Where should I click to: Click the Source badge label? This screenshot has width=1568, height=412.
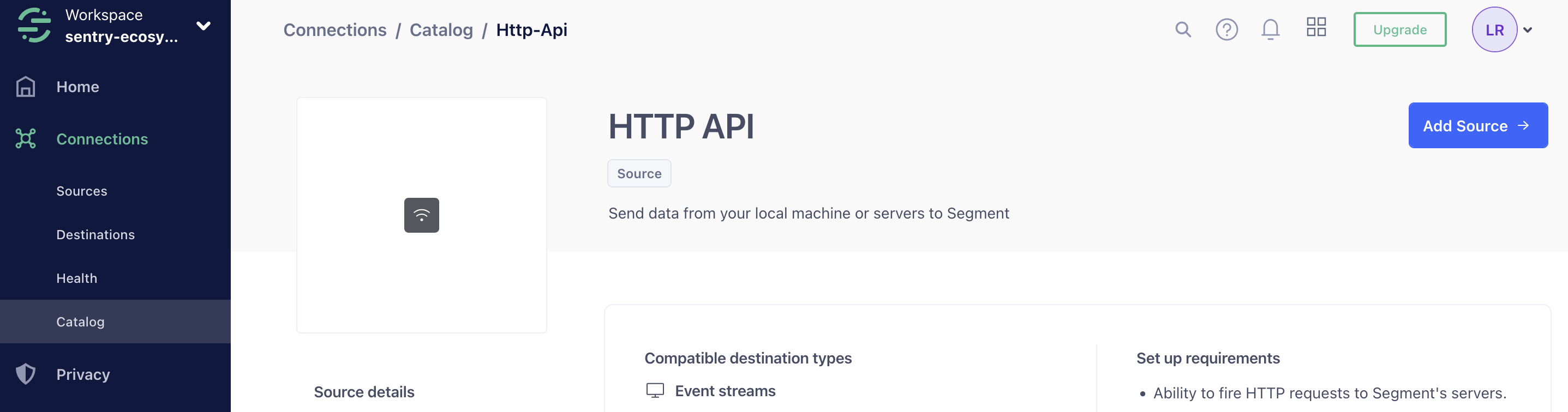coord(639,173)
